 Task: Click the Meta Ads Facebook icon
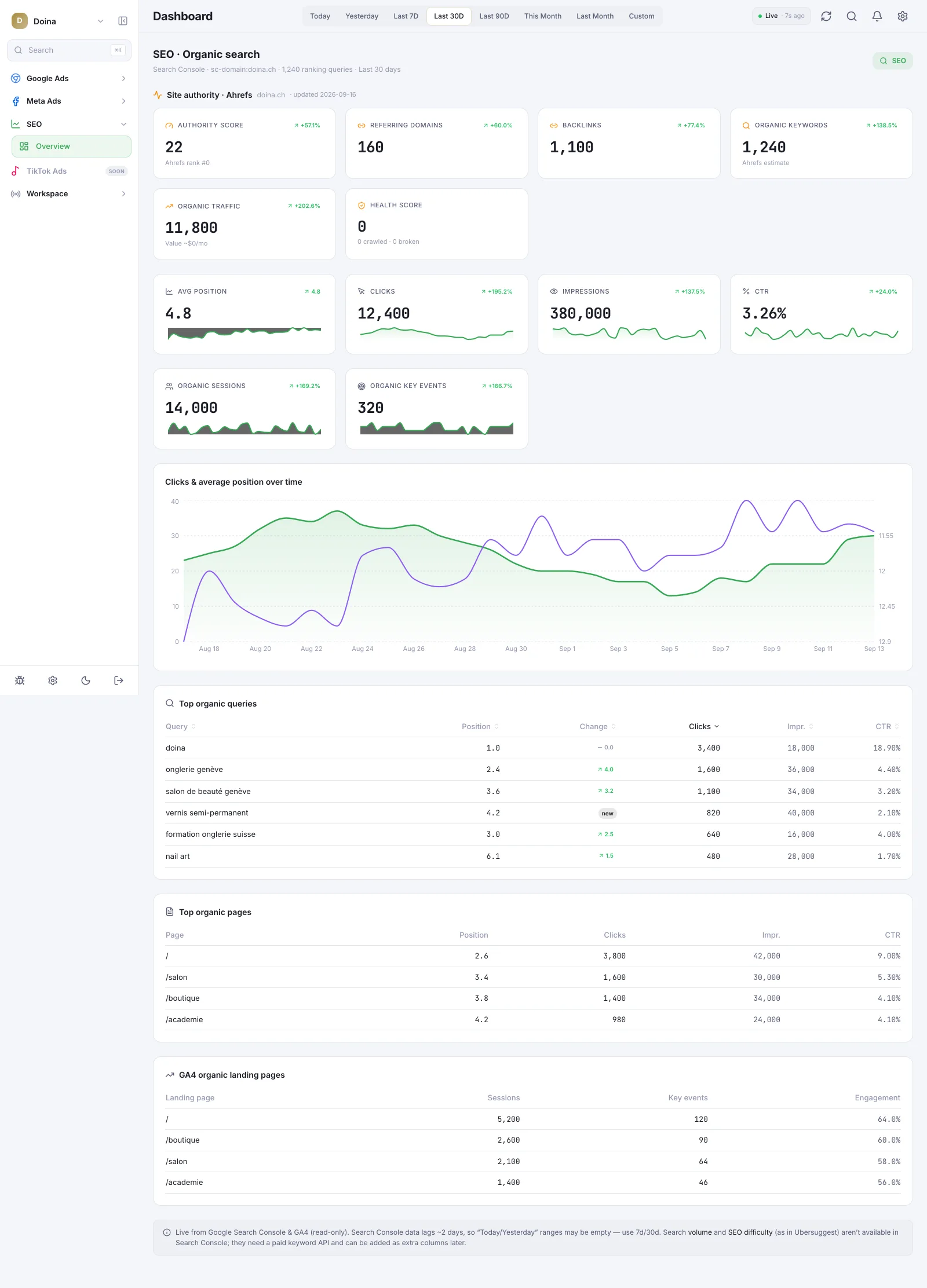point(16,101)
